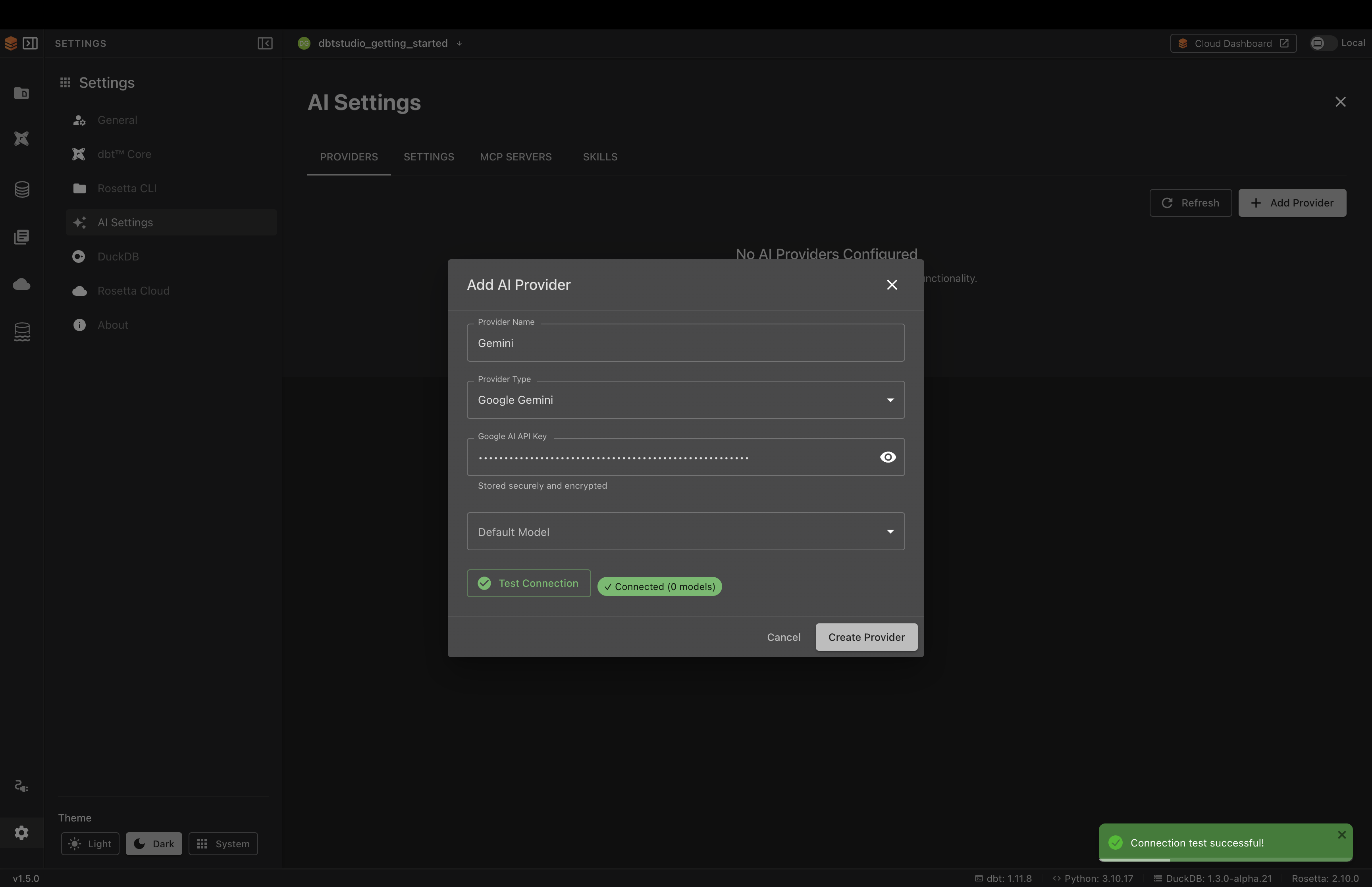This screenshot has height=887, width=1372.
Task: Dismiss the Connection test successful toast
Action: [1341, 835]
